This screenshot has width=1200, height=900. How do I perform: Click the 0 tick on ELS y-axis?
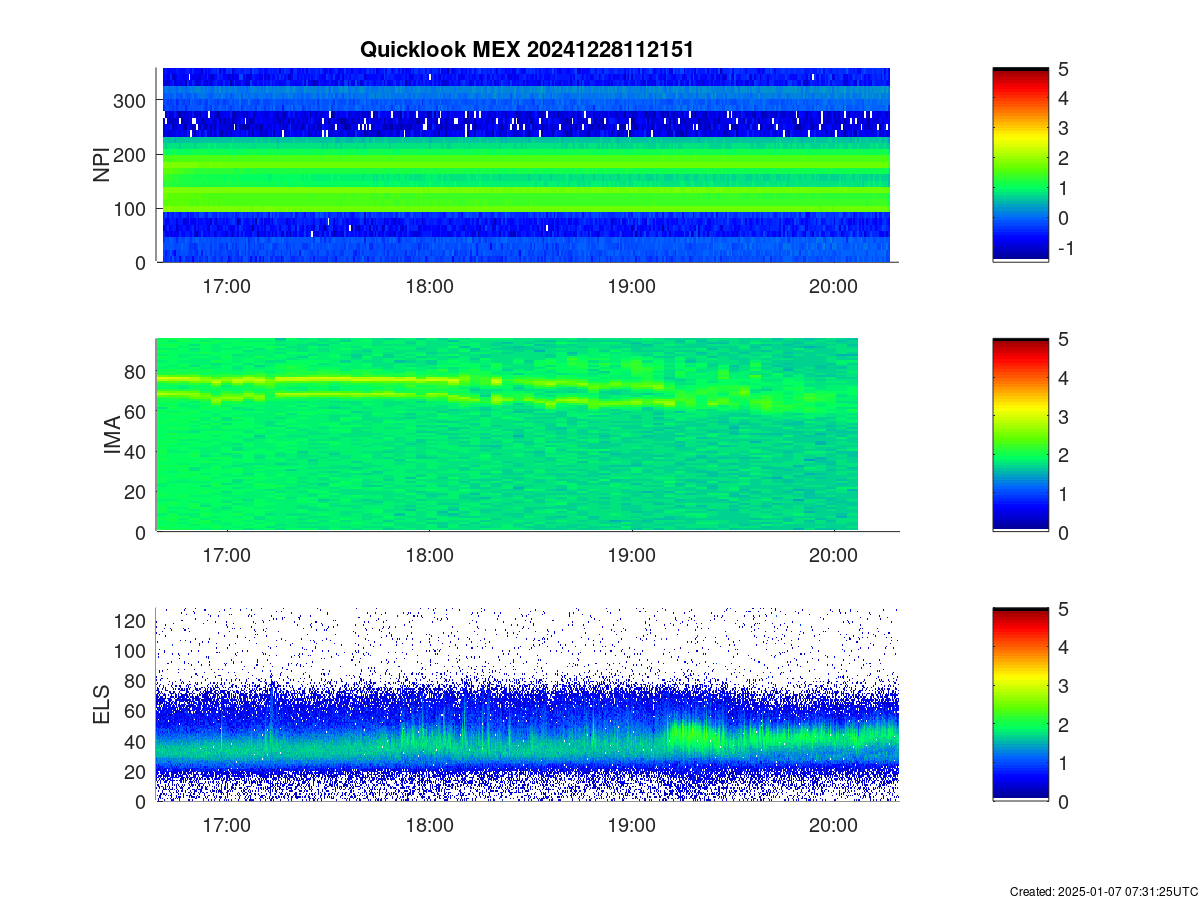143,802
